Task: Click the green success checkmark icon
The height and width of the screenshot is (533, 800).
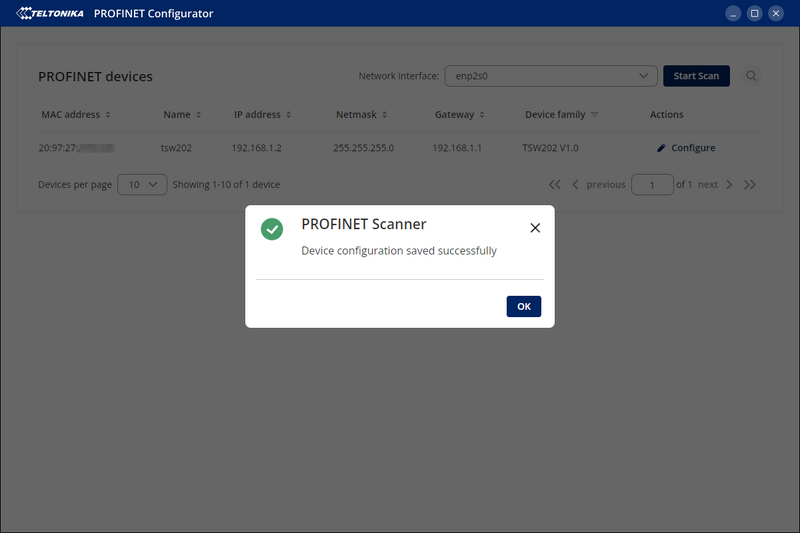Action: click(272, 229)
